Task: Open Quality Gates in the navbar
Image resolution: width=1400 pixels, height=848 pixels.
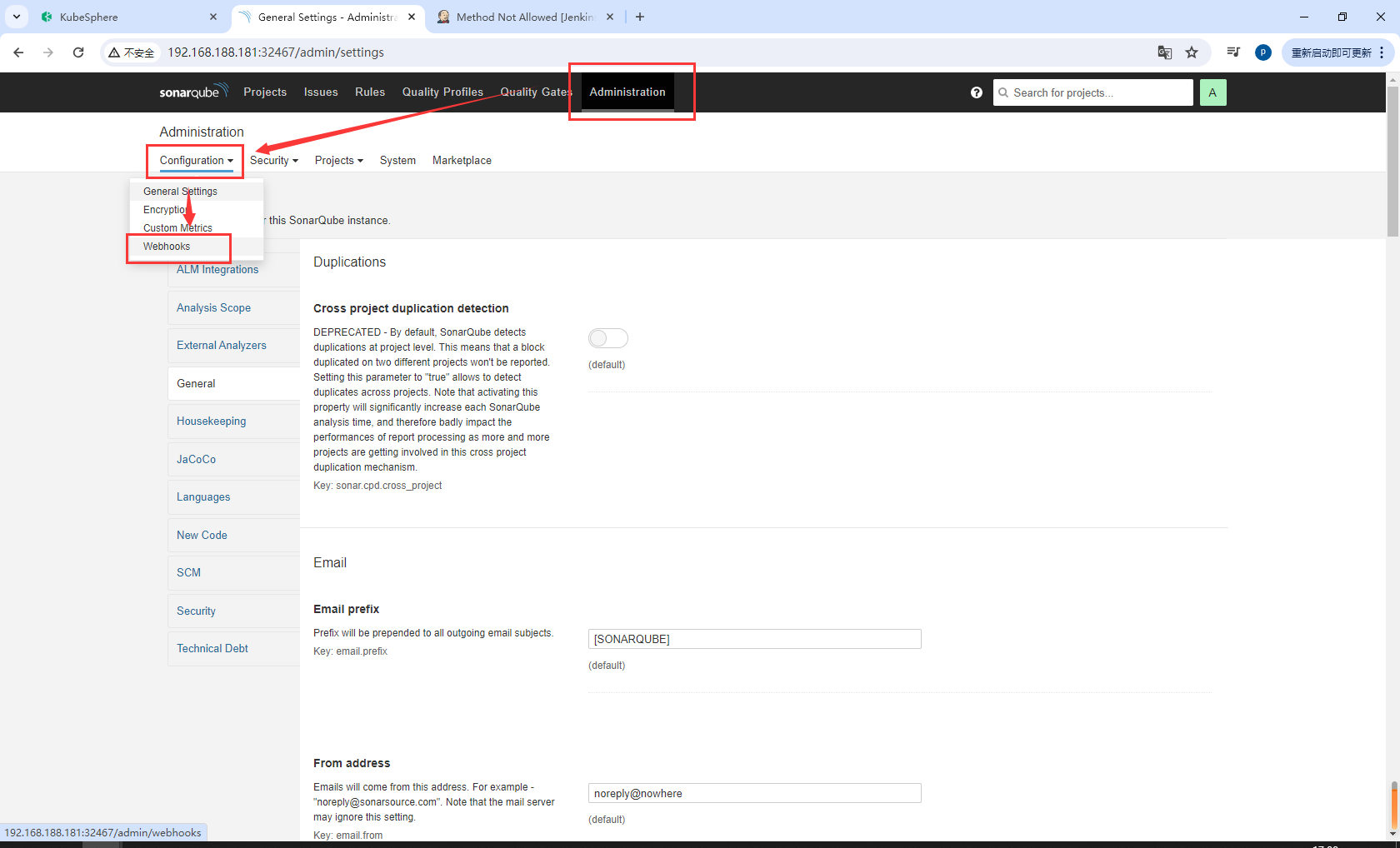Action: [536, 92]
